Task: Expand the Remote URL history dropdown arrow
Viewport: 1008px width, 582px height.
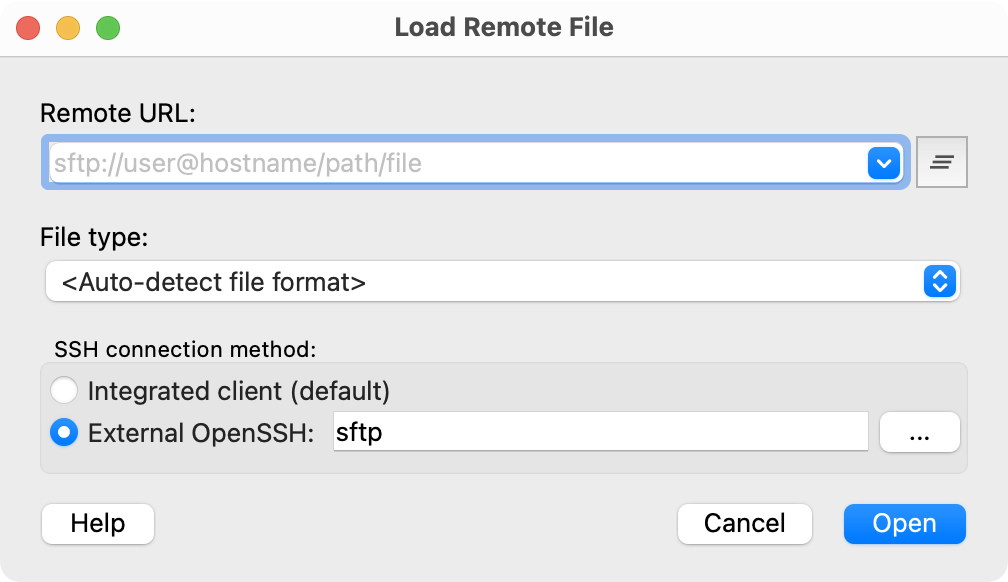Action: (x=884, y=162)
